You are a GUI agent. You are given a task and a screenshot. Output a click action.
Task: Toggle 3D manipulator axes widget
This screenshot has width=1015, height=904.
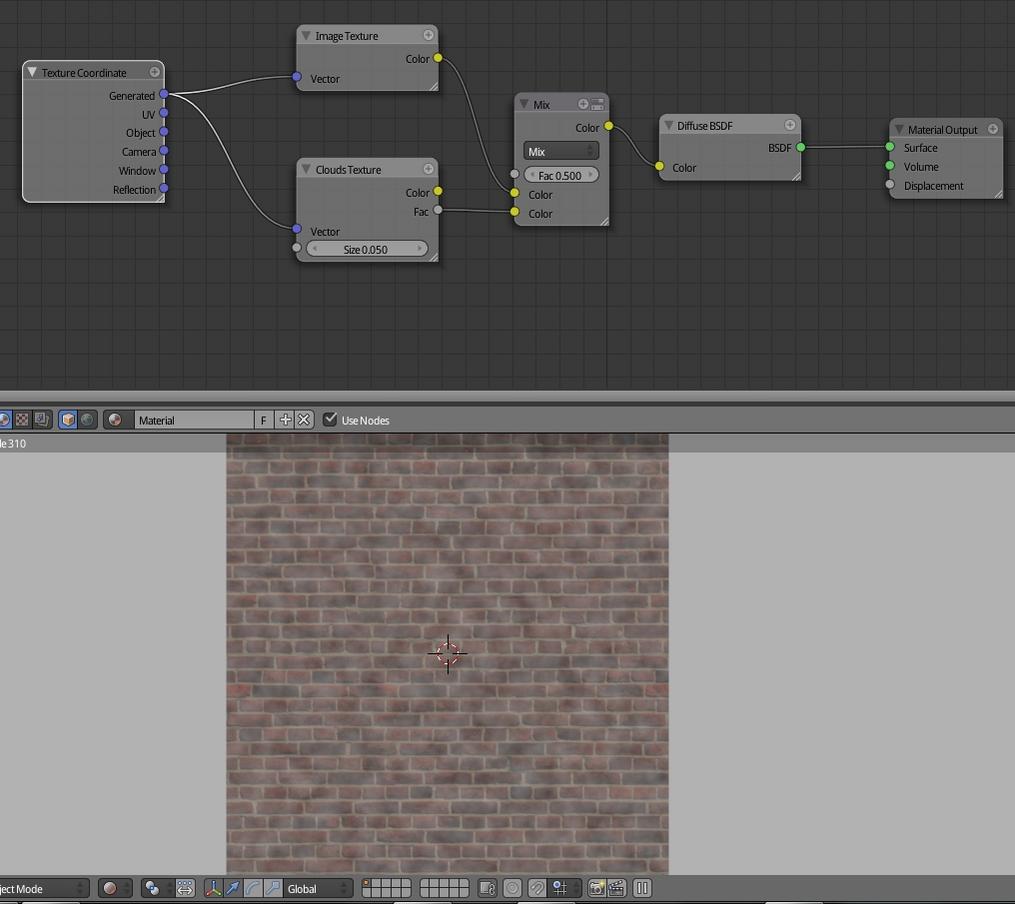tap(213, 888)
